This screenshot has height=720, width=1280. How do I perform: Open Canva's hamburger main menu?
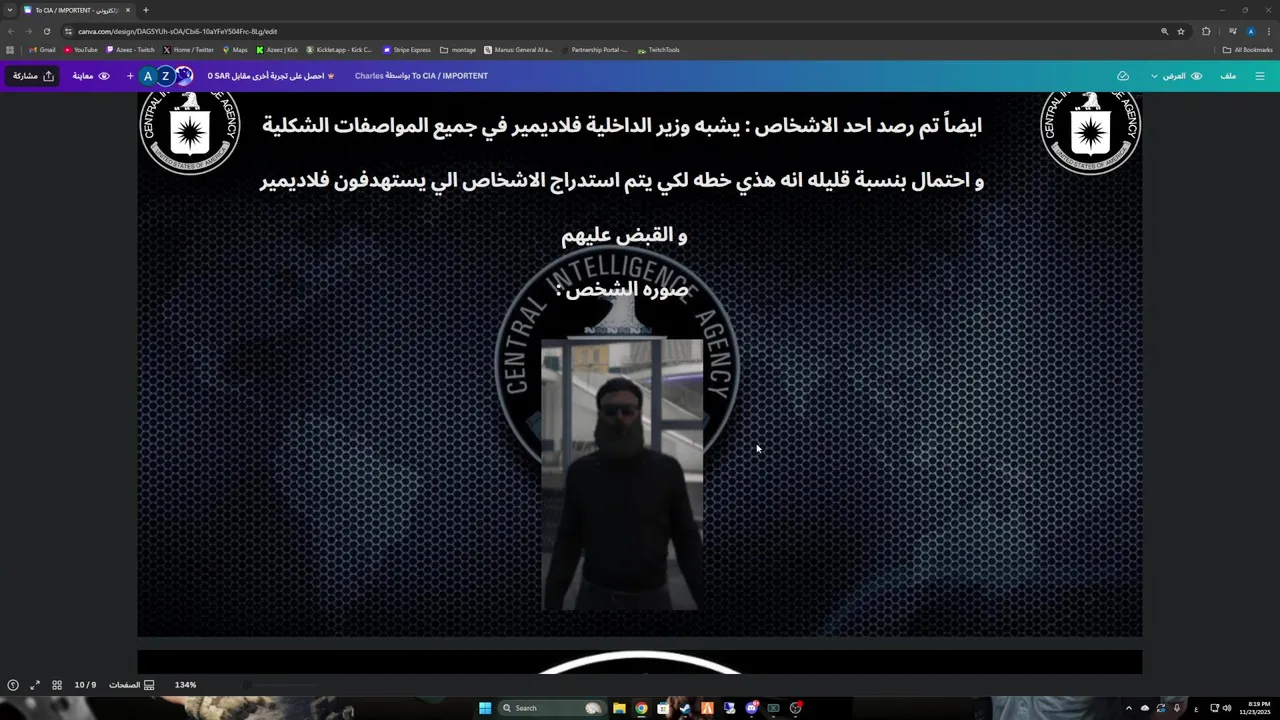point(1260,76)
